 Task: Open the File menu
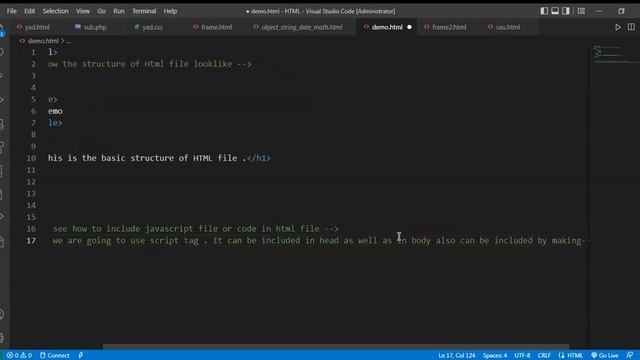(11, 11)
